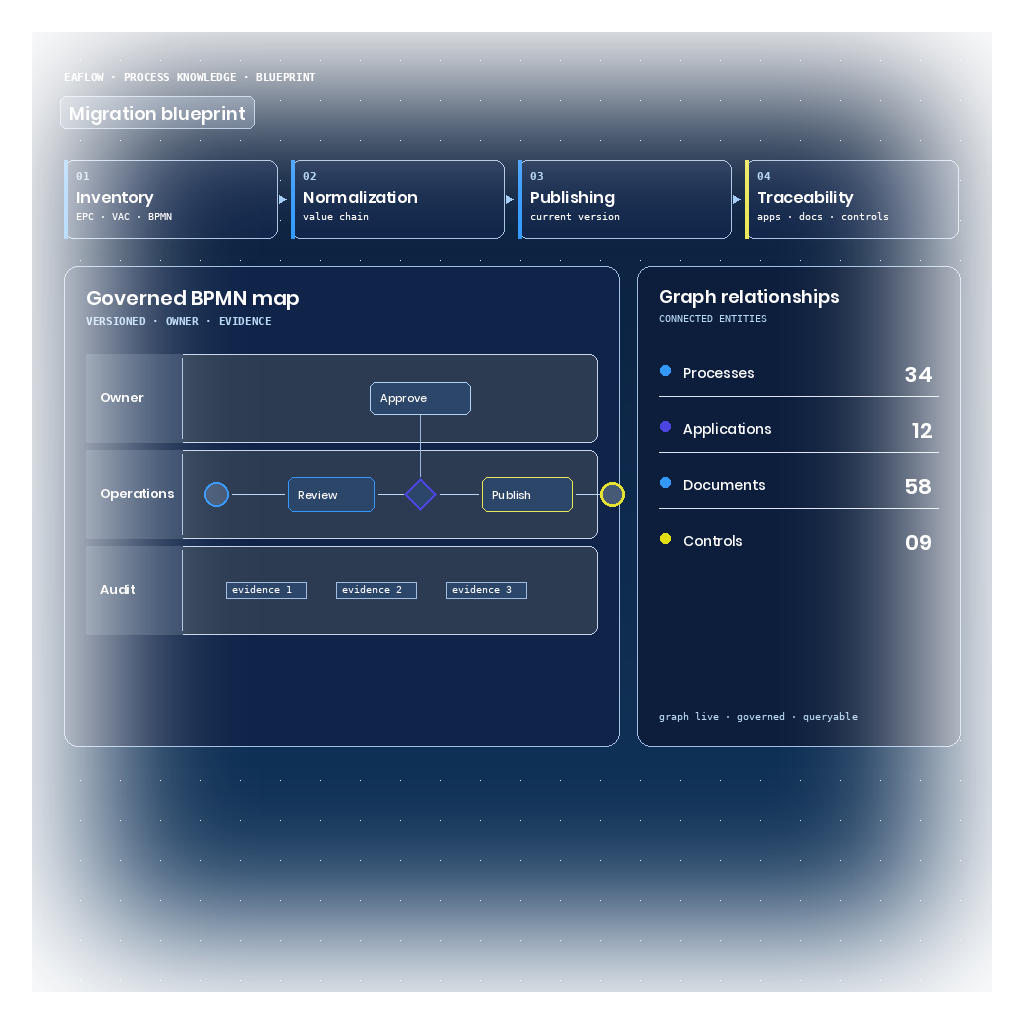Select the Owner swimlane label

[122, 398]
